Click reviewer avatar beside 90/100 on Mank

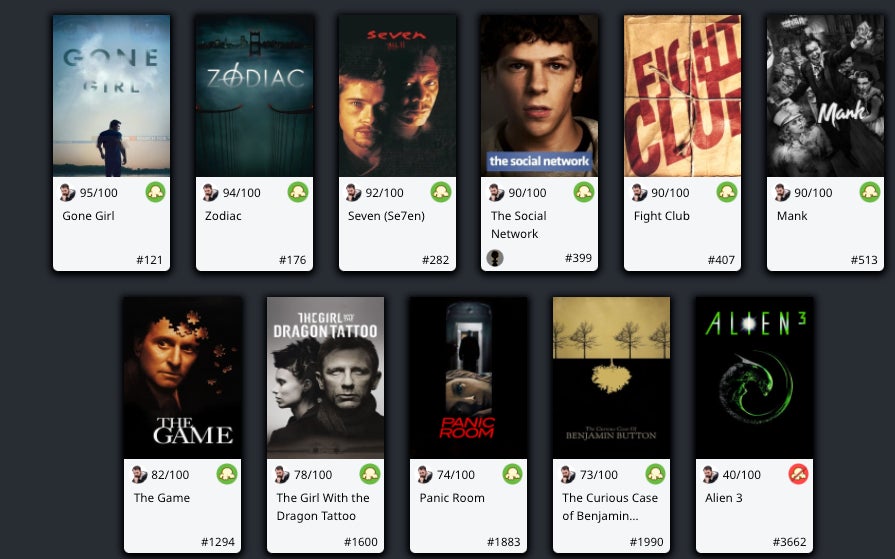point(782,192)
